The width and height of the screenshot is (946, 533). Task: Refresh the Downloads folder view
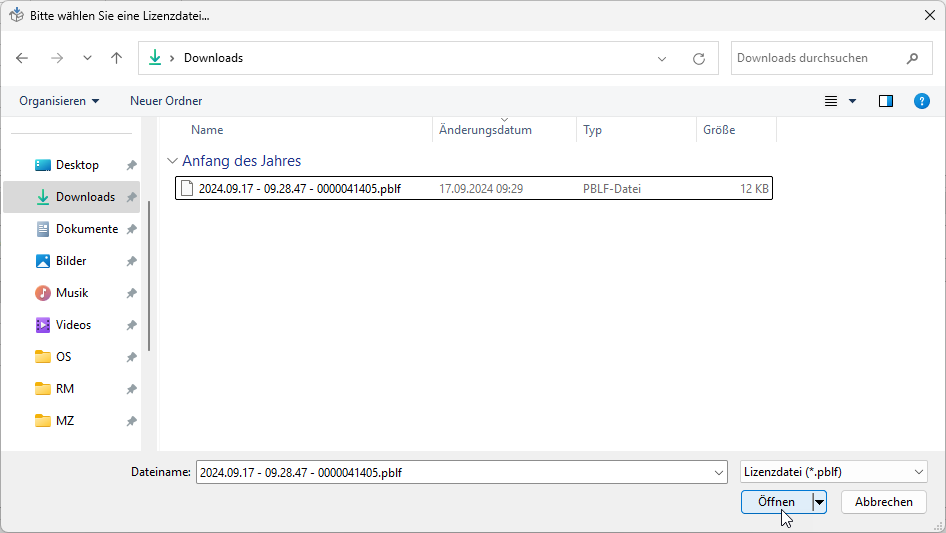pos(699,58)
